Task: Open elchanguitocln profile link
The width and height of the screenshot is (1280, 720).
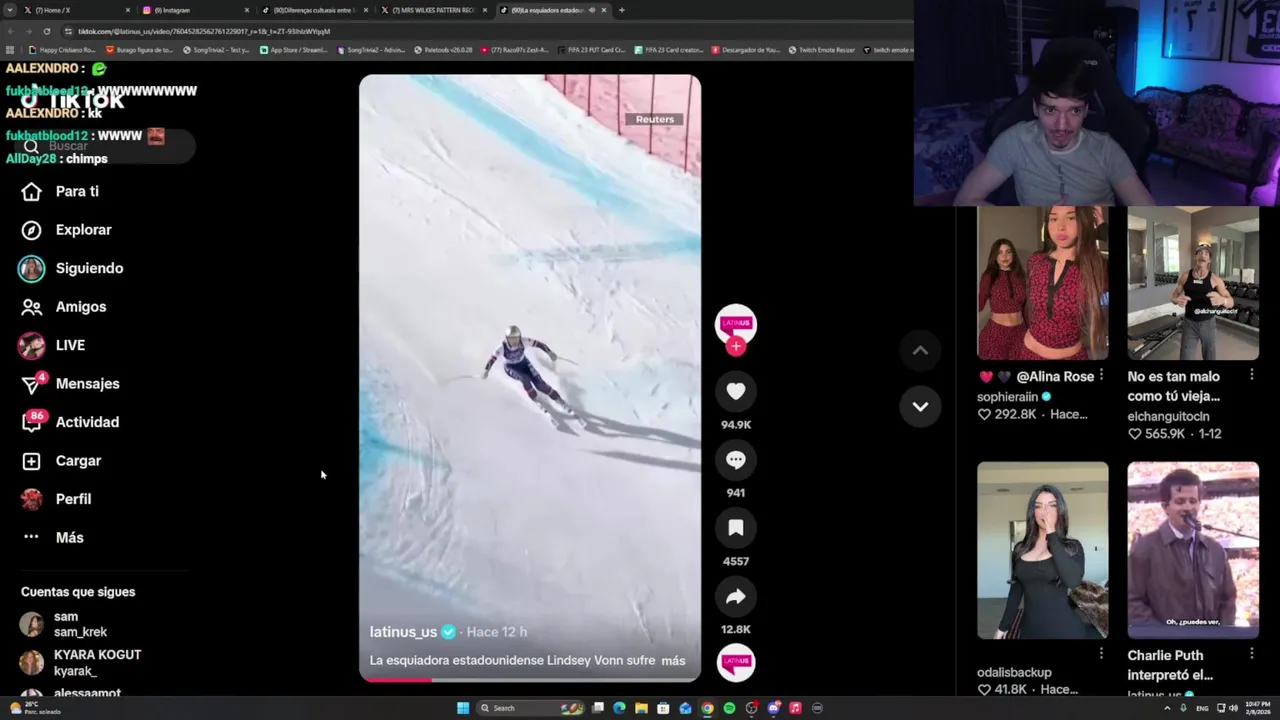Action: coord(1168,416)
